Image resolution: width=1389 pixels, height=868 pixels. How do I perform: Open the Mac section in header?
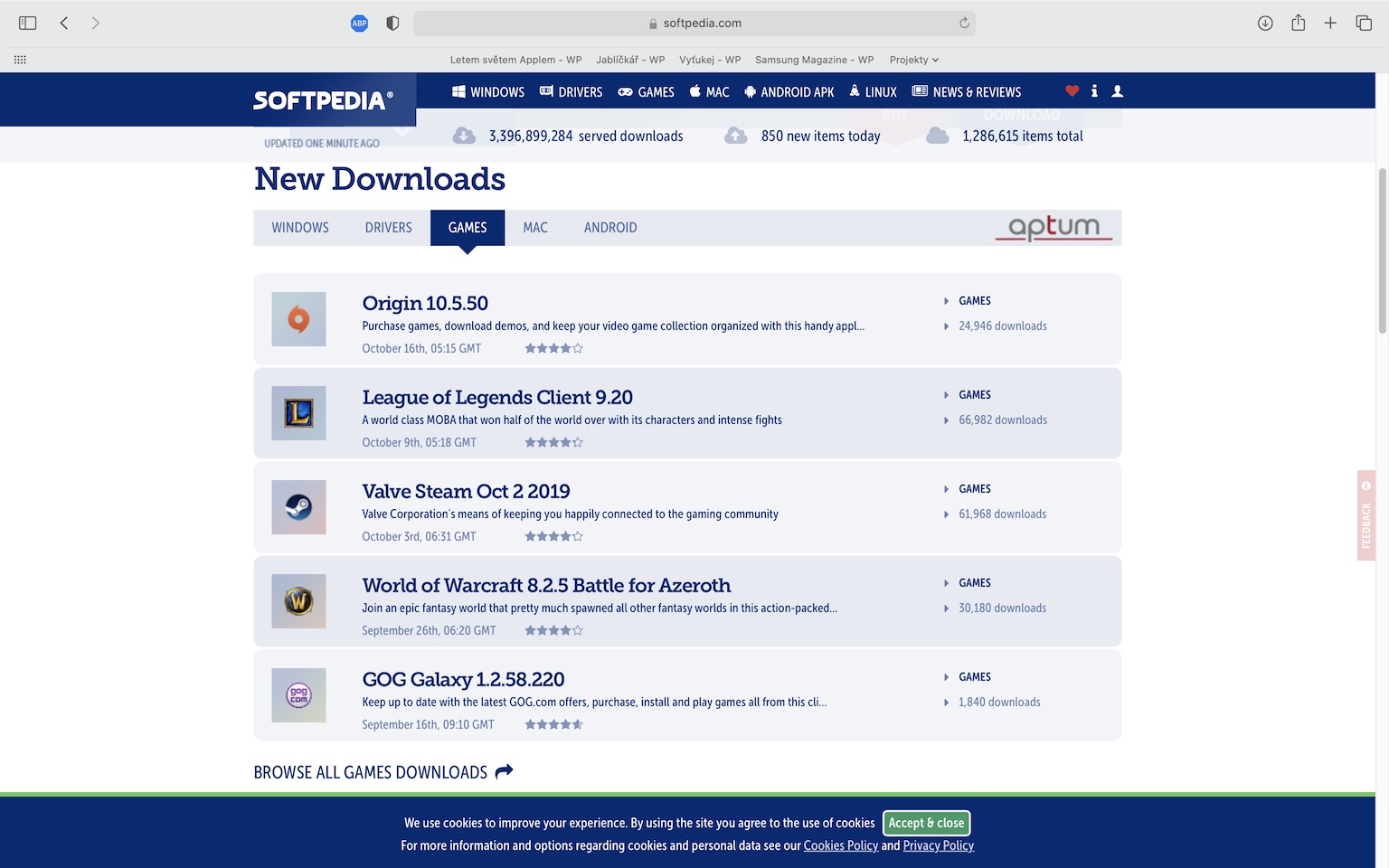coord(709,92)
